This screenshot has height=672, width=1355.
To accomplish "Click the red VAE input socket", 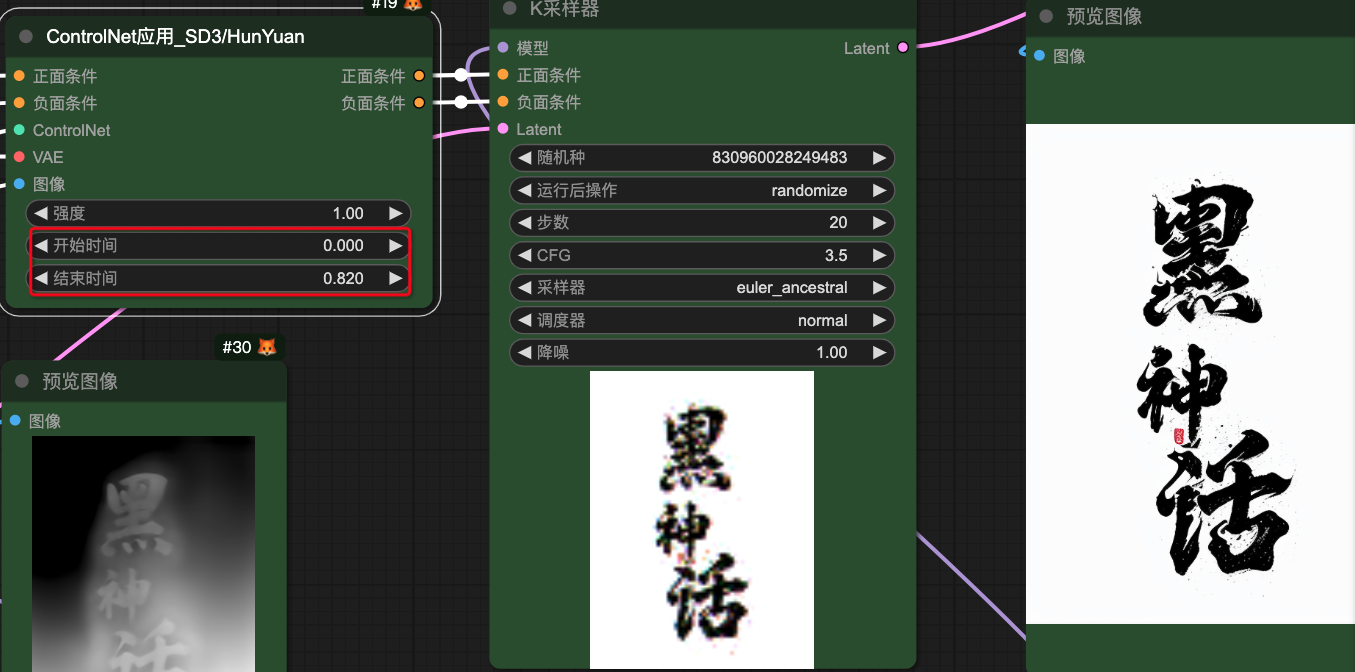I will 19,157.
